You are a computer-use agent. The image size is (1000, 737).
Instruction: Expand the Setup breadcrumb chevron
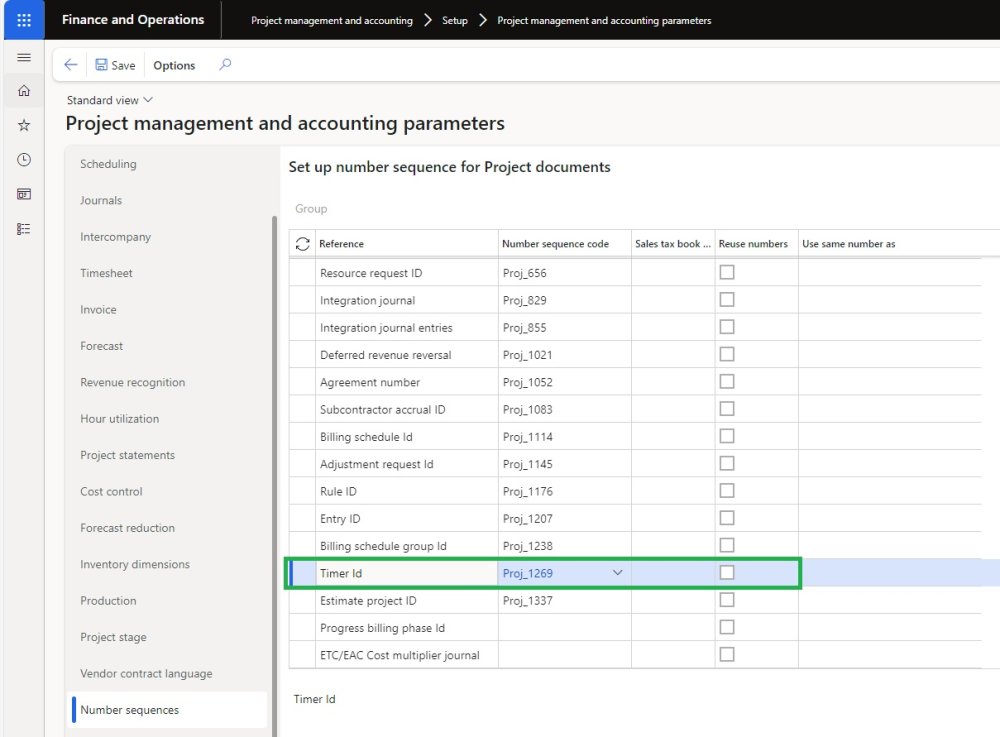click(483, 20)
